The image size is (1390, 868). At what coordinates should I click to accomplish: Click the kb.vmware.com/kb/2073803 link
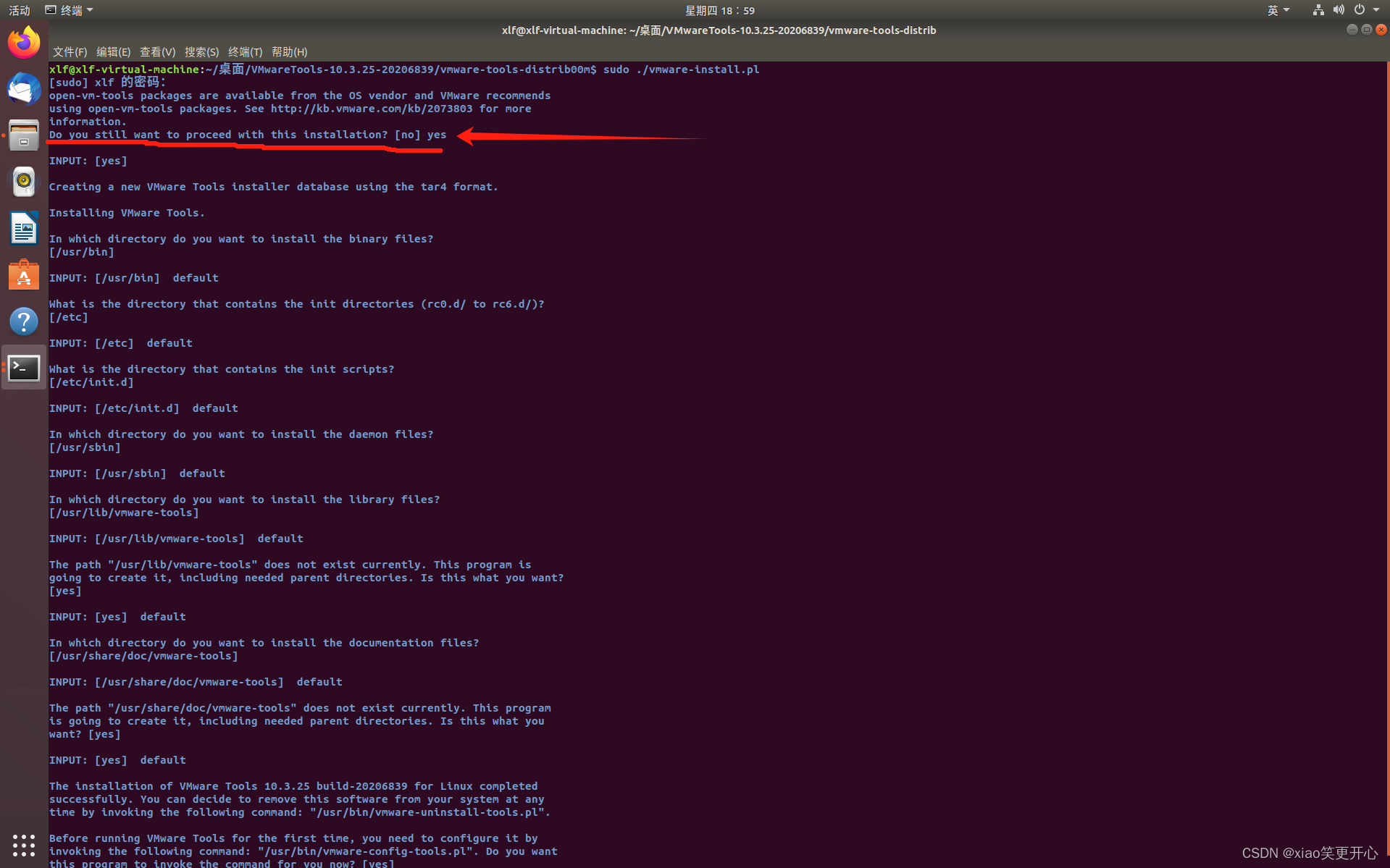(x=372, y=109)
